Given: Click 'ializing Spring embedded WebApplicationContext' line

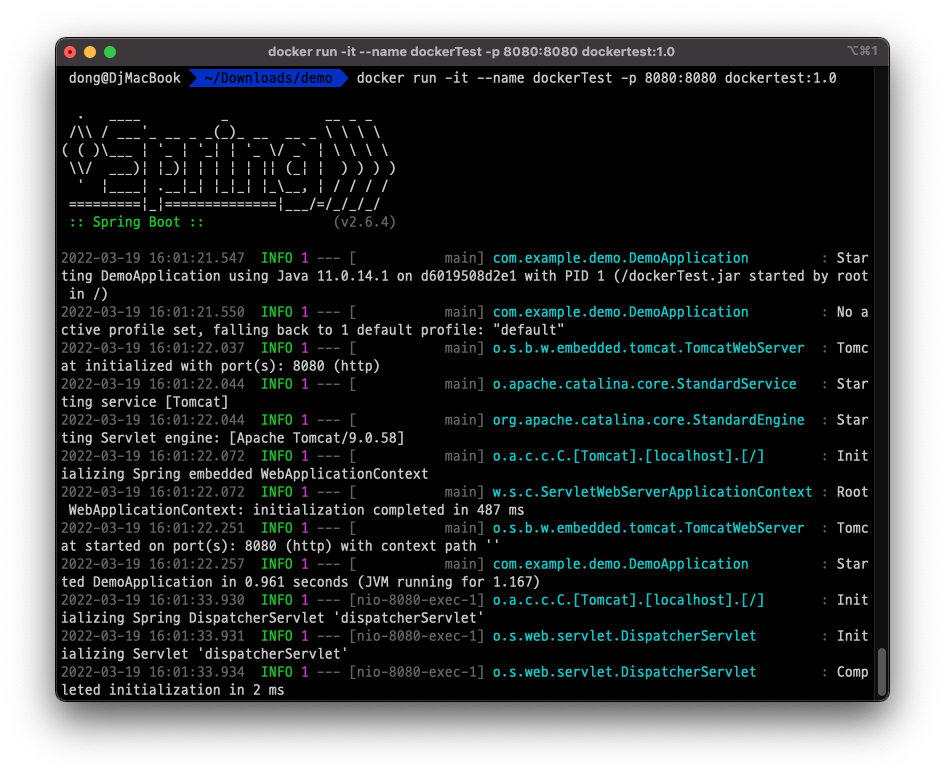Looking at the screenshot, I should [x=245, y=474].
